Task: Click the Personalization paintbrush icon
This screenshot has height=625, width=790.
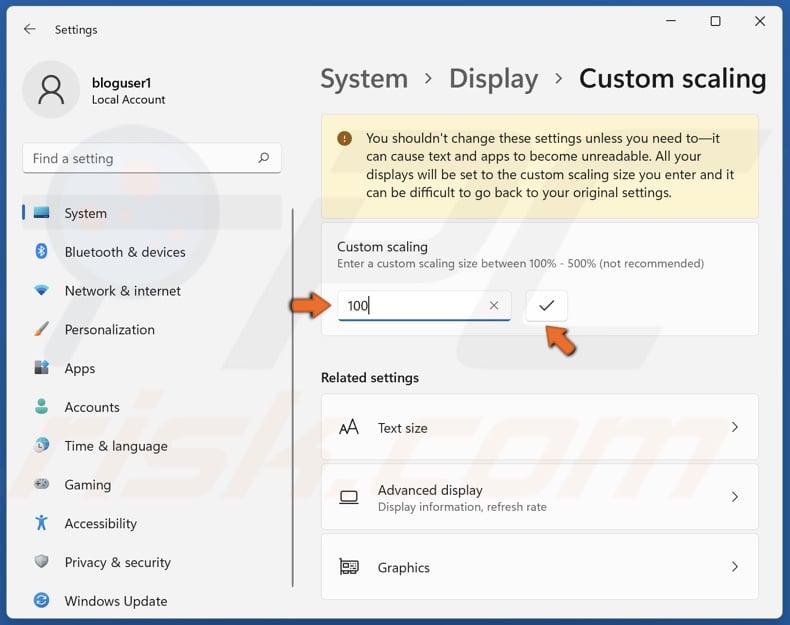Action: (x=41, y=329)
